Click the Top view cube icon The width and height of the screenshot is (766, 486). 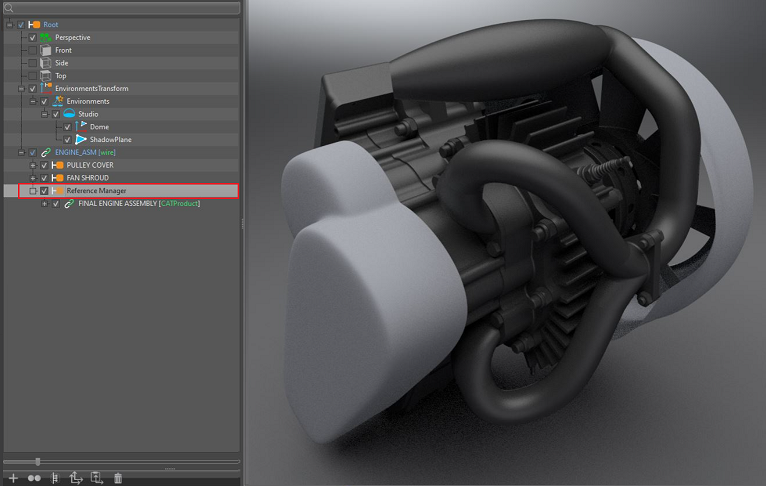pos(46,76)
